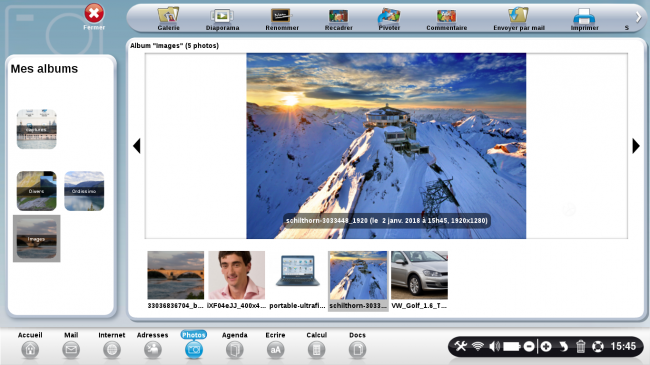Zoom in with the plus icon
The height and width of the screenshot is (365, 650).
pyautogui.click(x=546, y=346)
